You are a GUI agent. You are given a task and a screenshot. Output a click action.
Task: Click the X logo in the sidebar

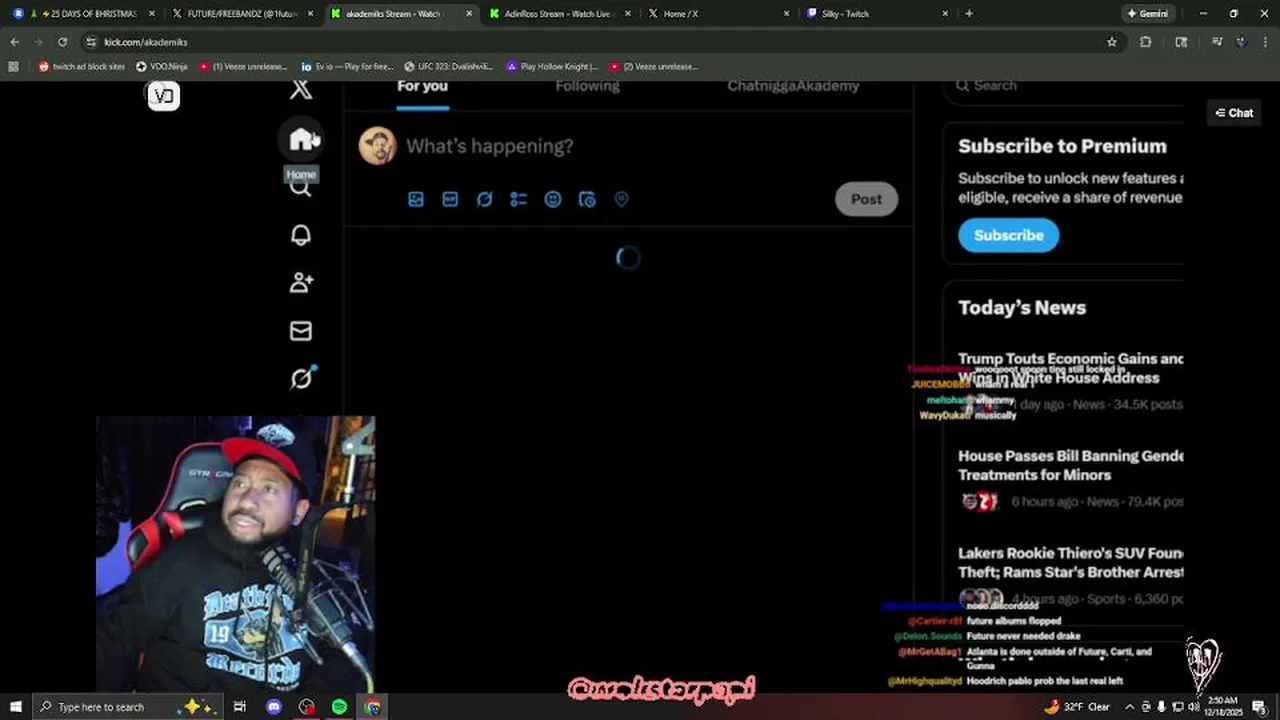tap(301, 89)
